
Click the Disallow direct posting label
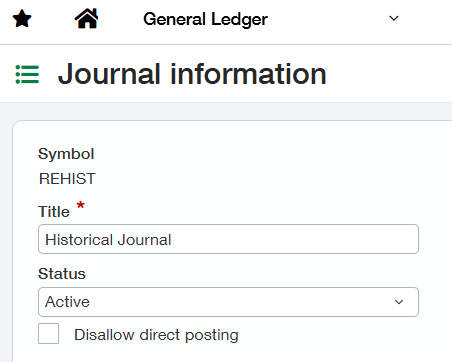(x=156, y=335)
